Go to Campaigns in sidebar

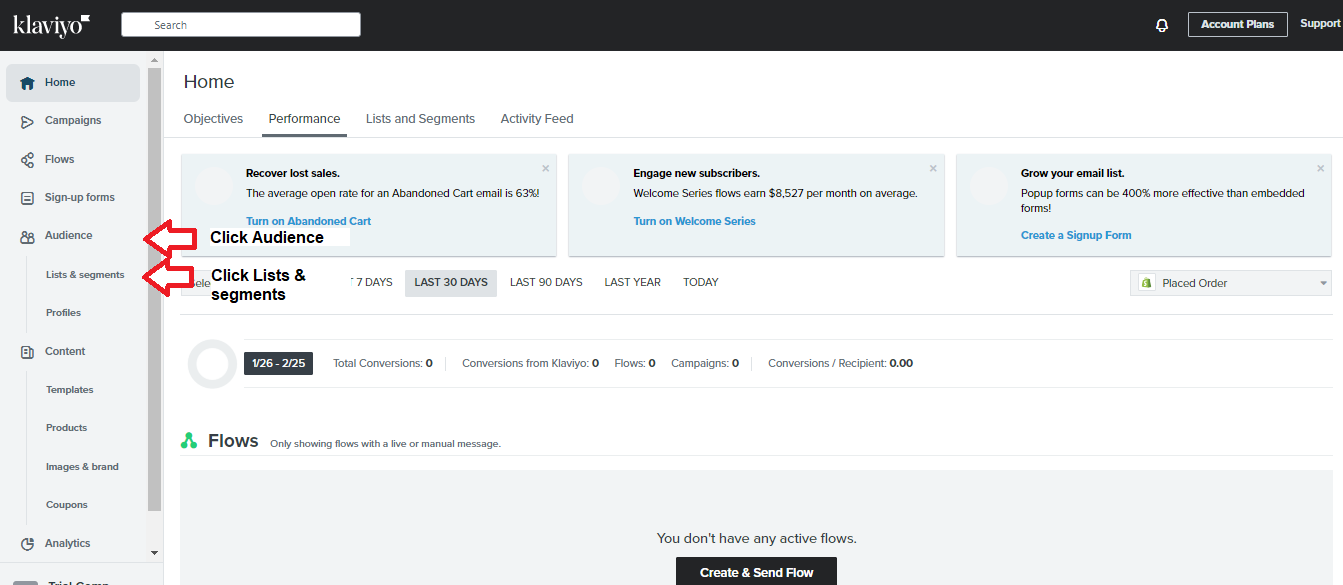(73, 120)
